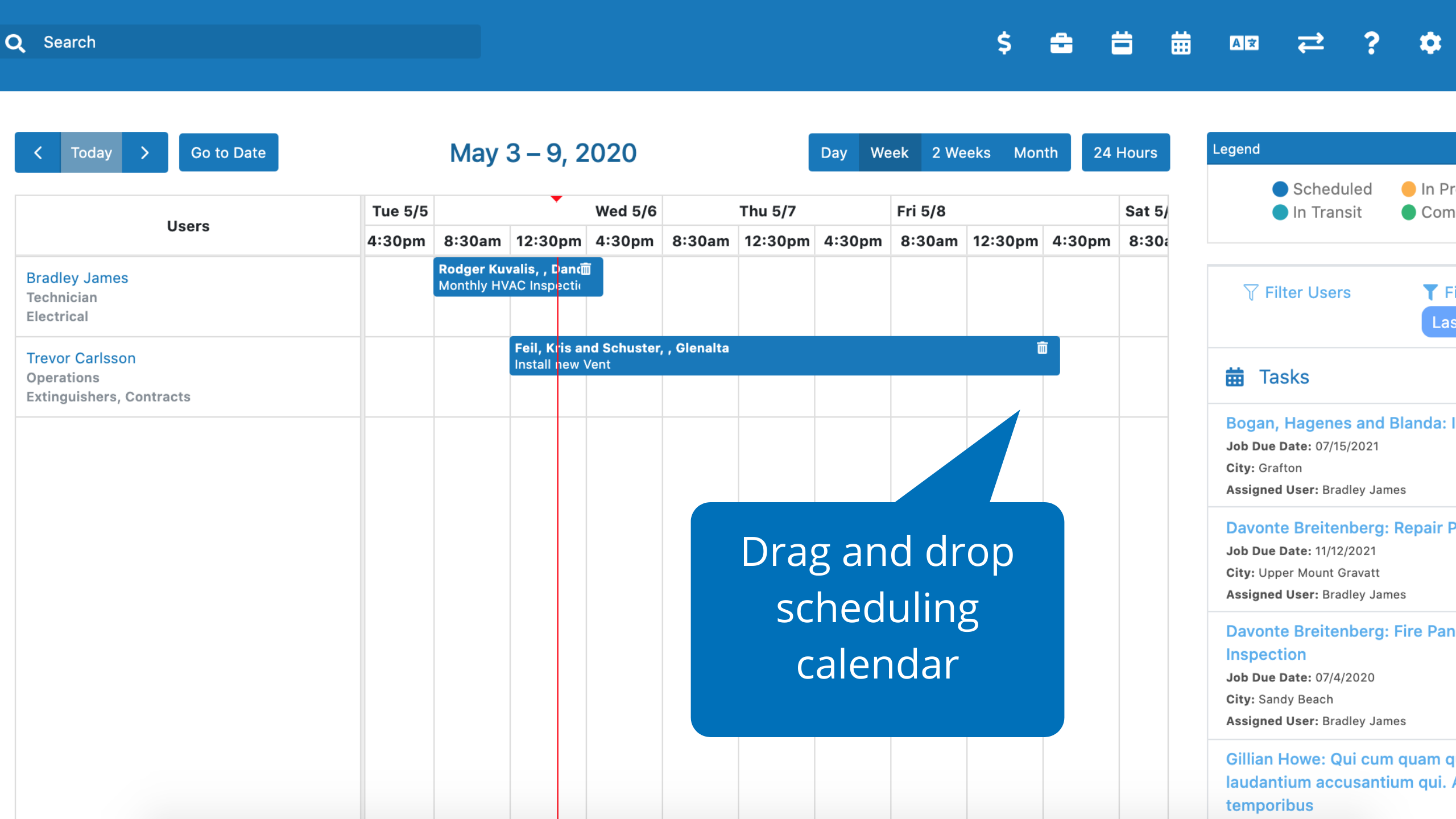Open the settings gear icon
1456x819 pixels.
(1430, 43)
